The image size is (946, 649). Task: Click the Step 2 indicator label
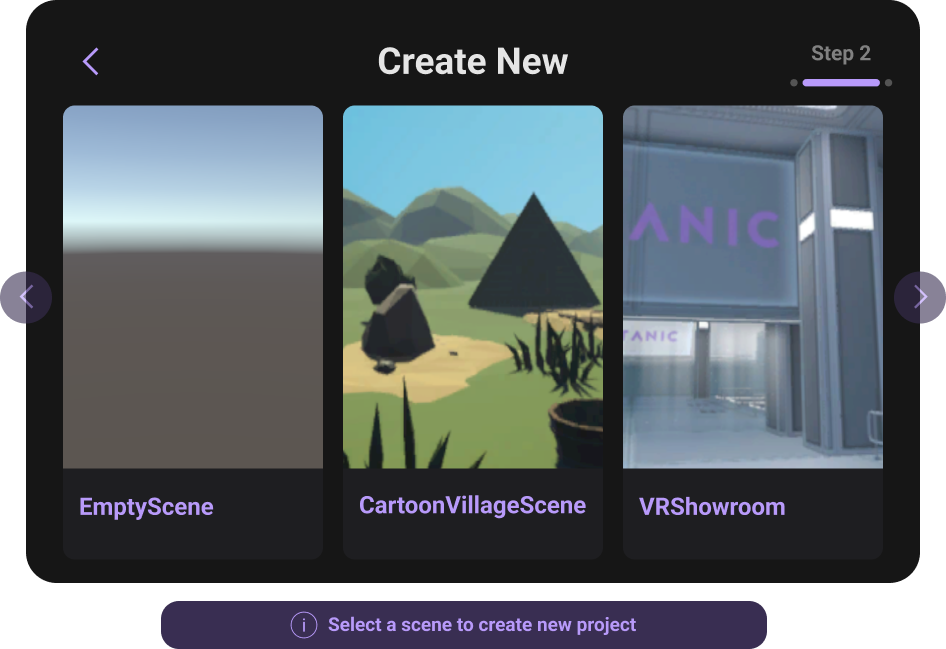[x=841, y=54]
